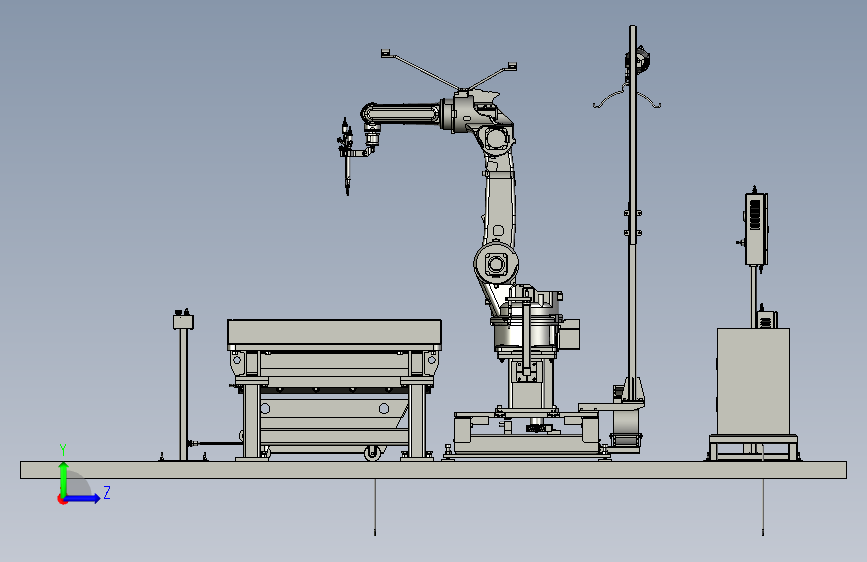Select the caster wheel under the worktable
Image resolution: width=867 pixels, height=562 pixels.
[373, 453]
